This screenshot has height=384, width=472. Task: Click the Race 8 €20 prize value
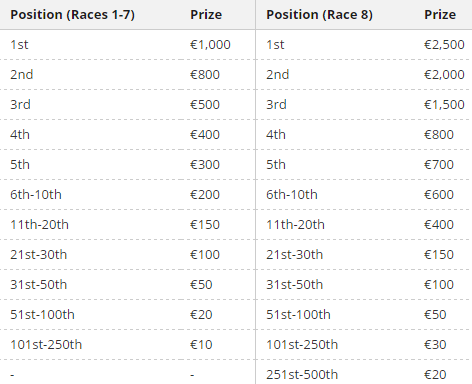(x=435, y=375)
